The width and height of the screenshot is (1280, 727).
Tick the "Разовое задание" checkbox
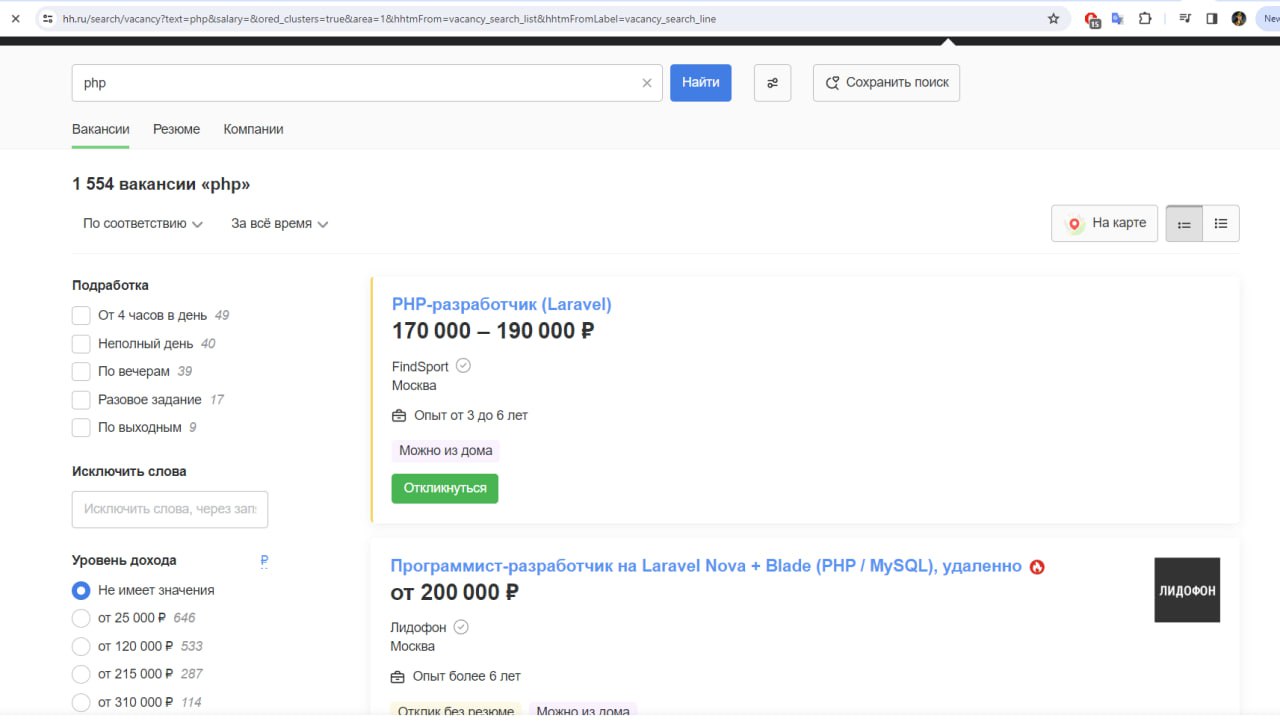pos(81,400)
